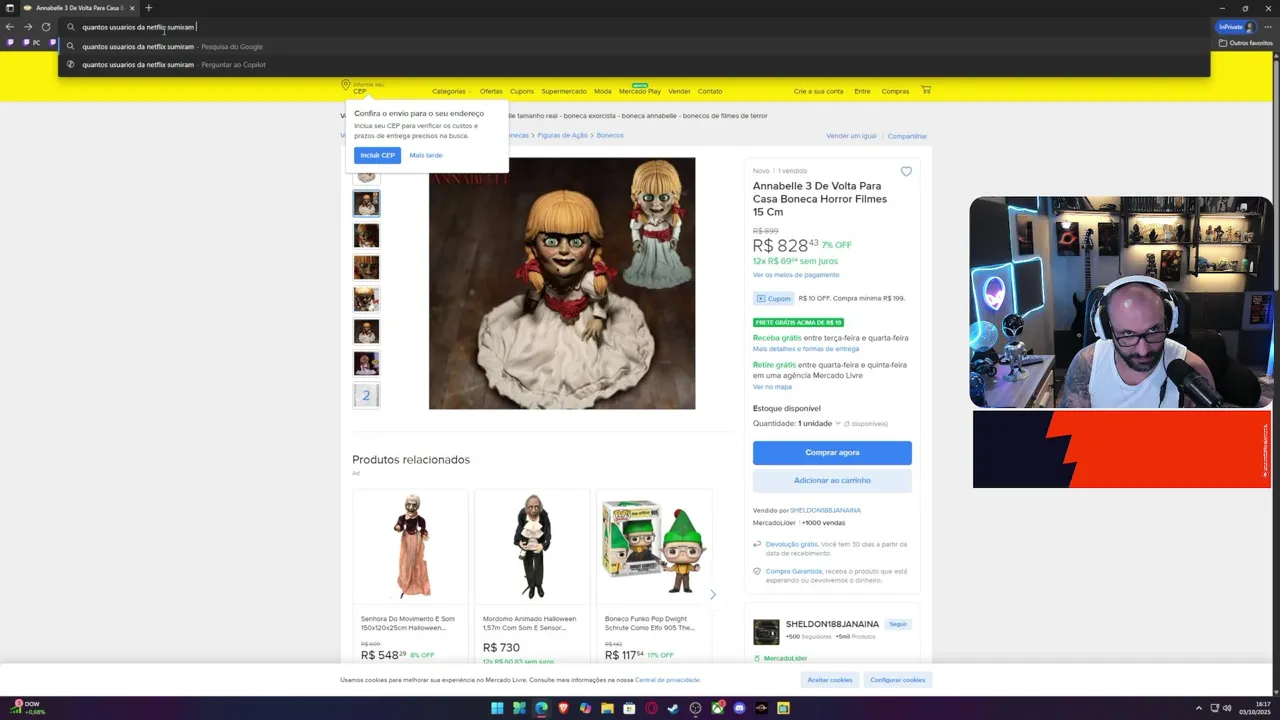Click the main Annabelle doll product image

click(562, 283)
